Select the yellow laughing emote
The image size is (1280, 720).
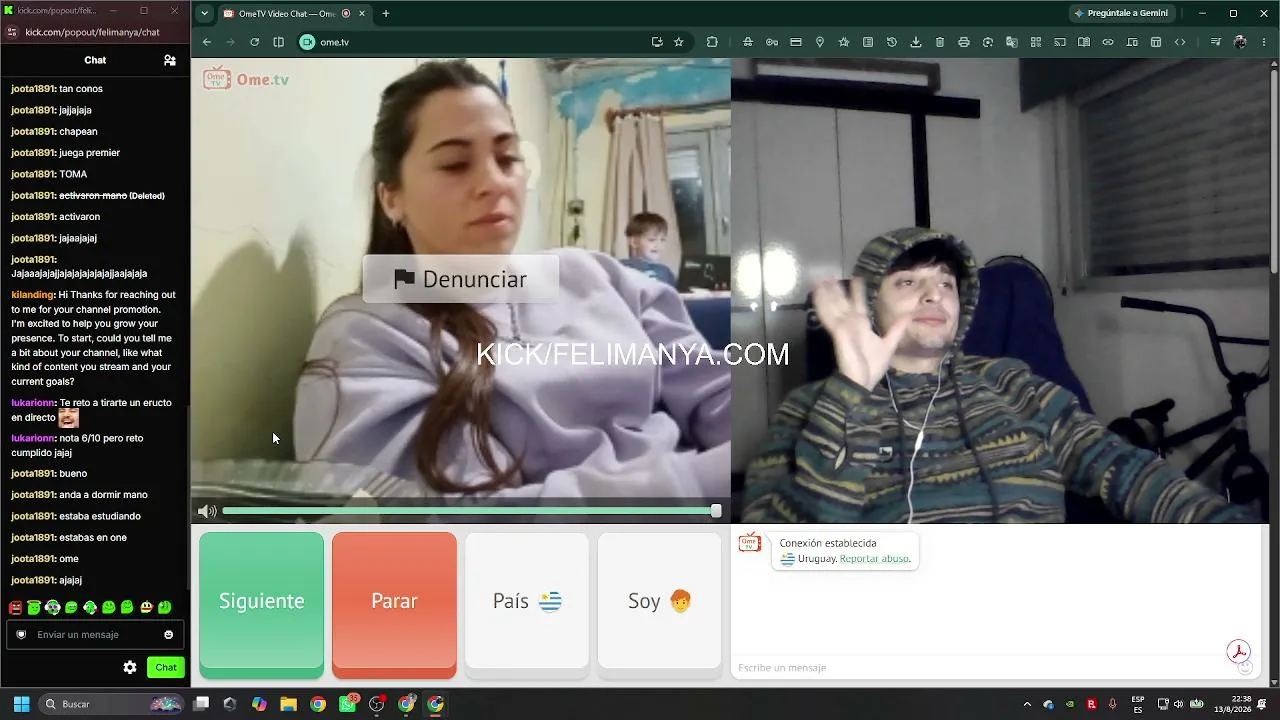146,607
